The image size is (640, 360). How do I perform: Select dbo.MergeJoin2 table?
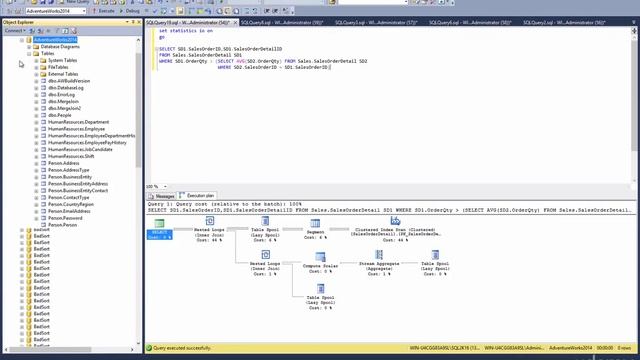pos(64,108)
